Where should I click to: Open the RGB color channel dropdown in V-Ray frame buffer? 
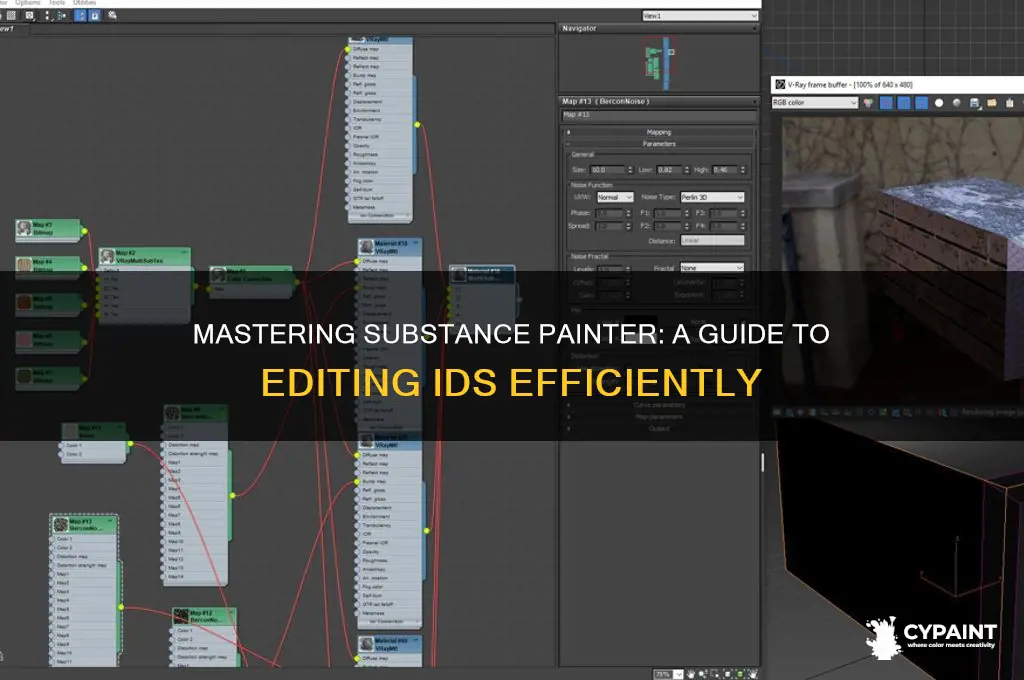pyautogui.click(x=814, y=103)
